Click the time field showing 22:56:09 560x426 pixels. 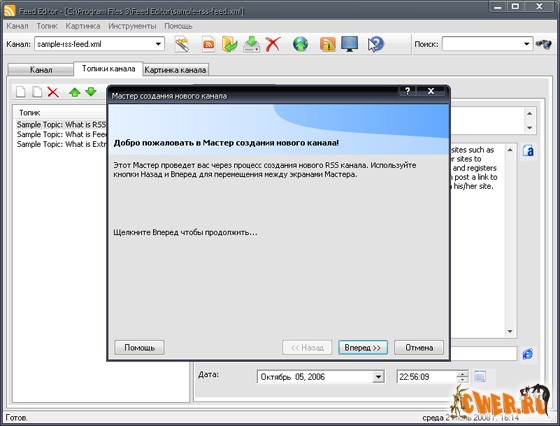pyautogui.click(x=427, y=377)
